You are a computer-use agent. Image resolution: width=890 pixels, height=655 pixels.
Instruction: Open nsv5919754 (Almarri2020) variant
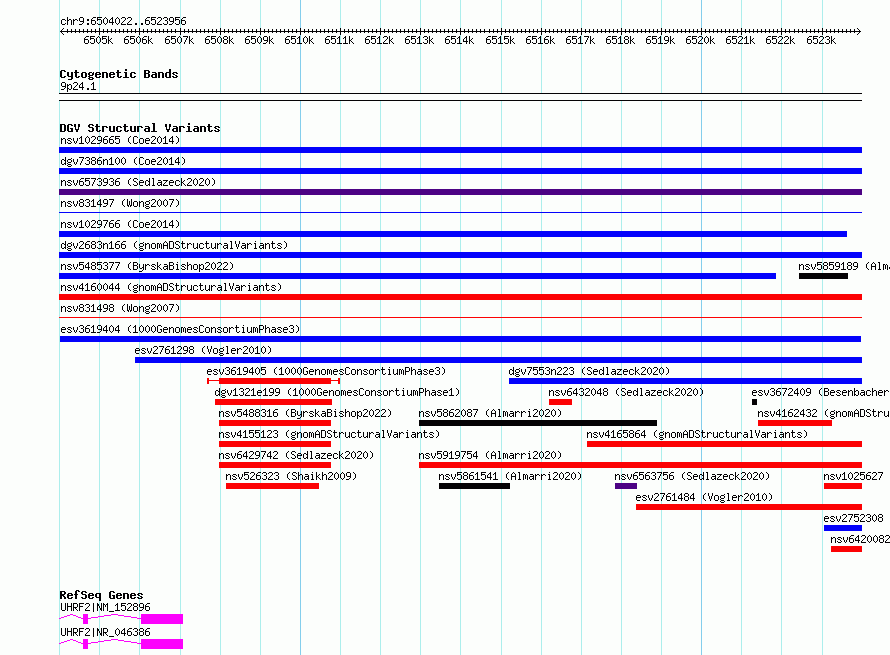coord(640,465)
